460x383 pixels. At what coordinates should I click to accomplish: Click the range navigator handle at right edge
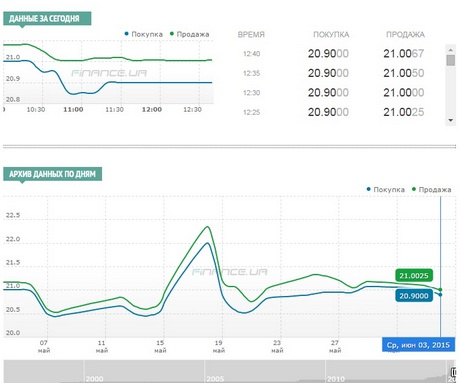(453, 372)
